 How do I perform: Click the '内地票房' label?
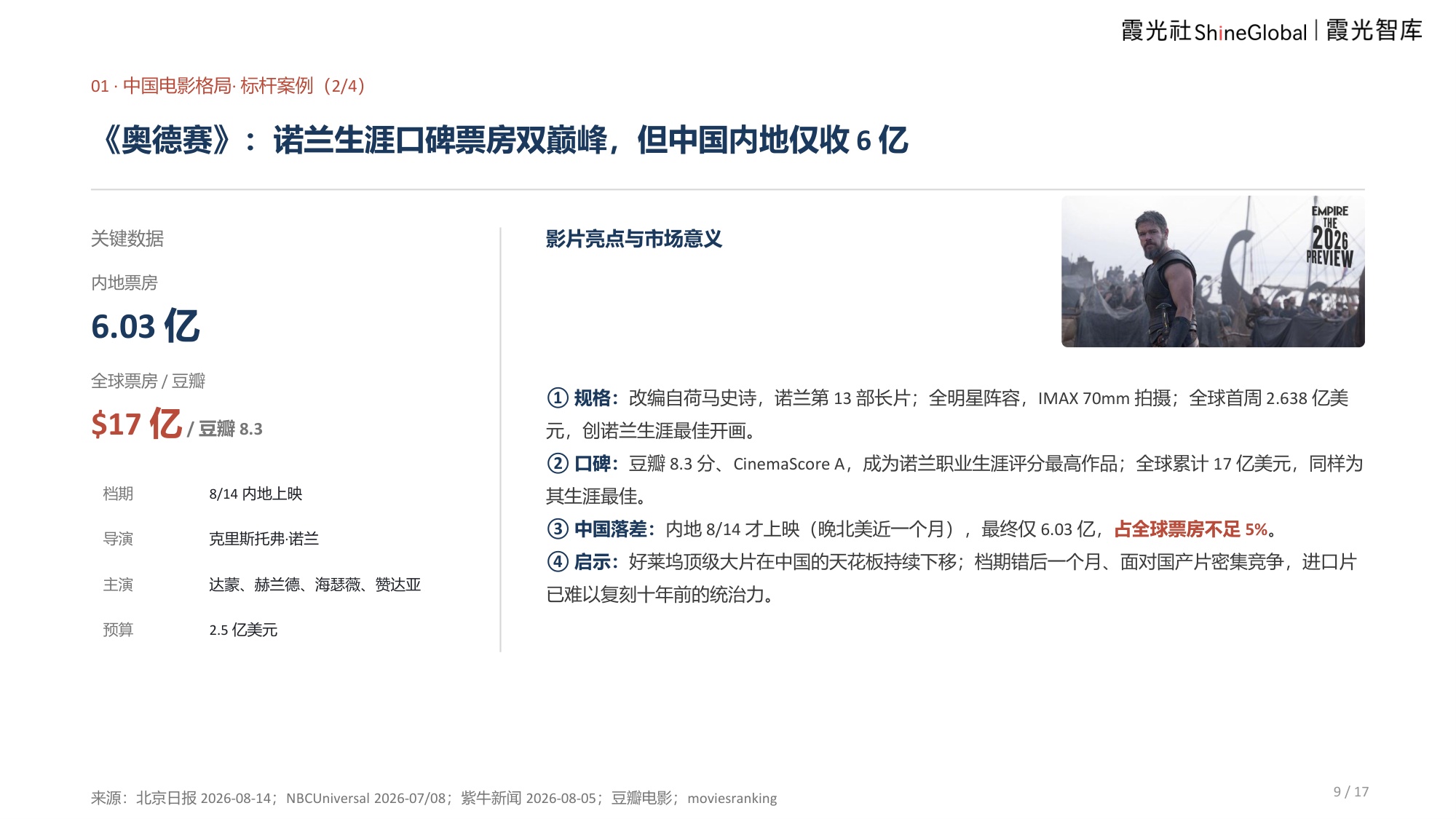124,282
